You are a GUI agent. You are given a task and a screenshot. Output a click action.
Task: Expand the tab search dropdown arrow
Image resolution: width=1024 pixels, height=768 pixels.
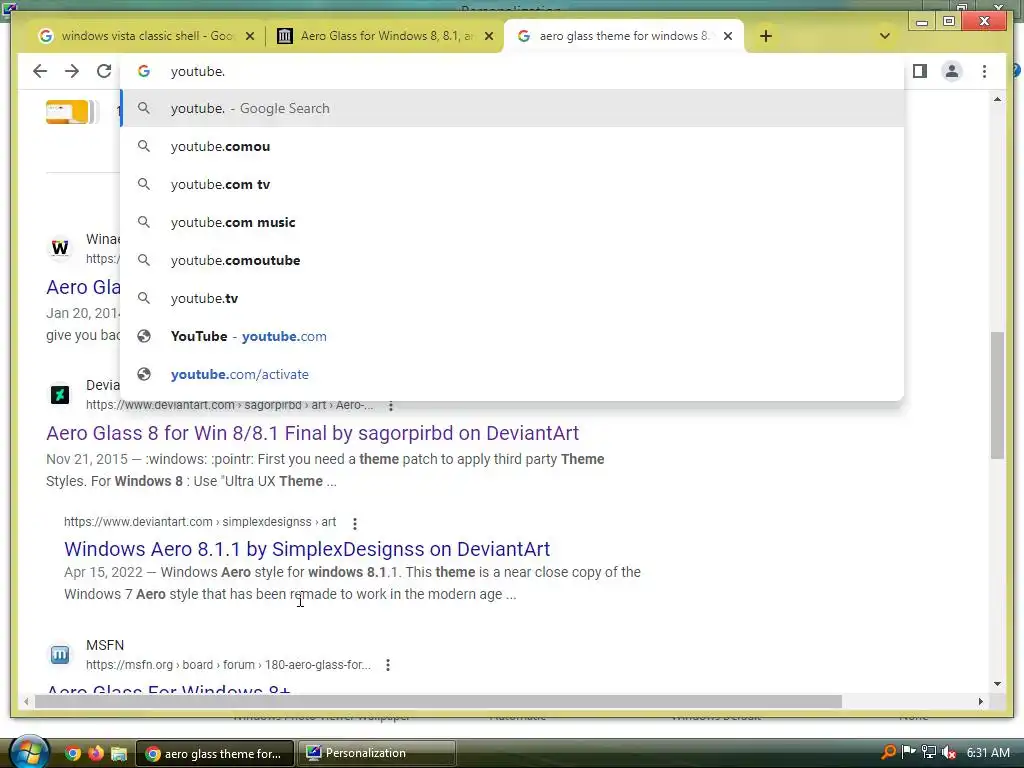[885, 36]
